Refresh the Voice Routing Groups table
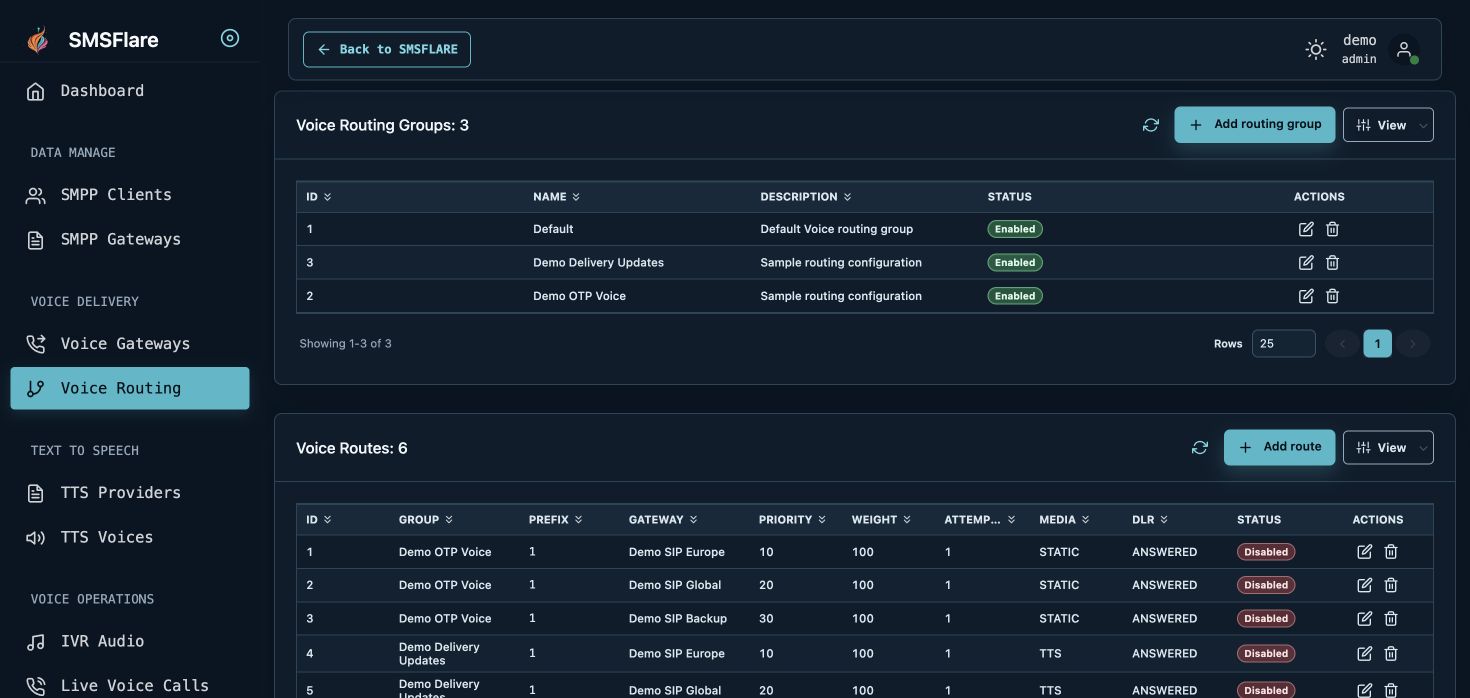Screen dimensions: 1470x698 pos(1151,125)
